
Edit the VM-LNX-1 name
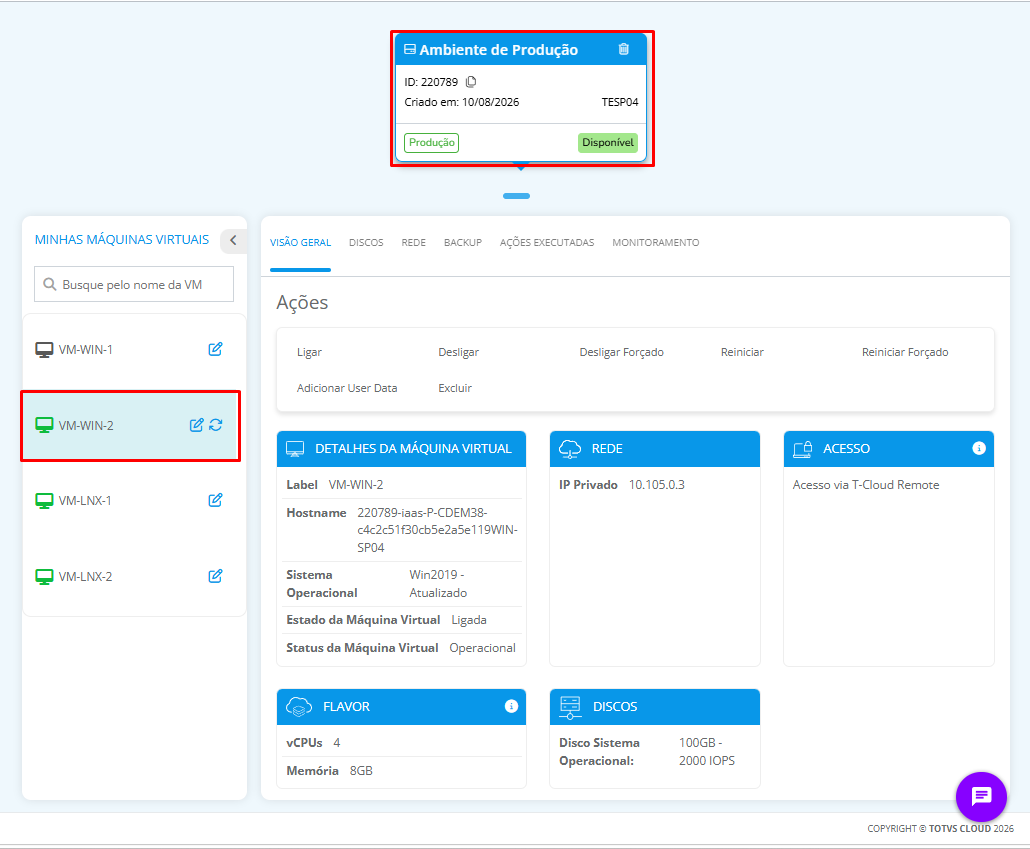click(x=215, y=500)
